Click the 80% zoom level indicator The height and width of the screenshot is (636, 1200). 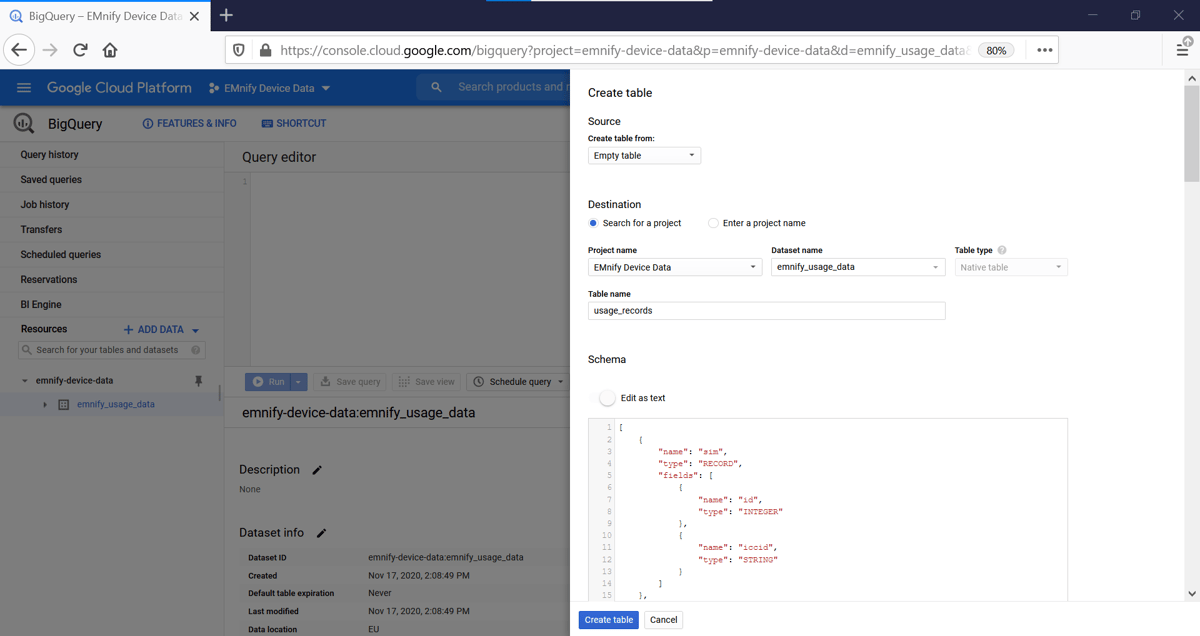[x=996, y=50]
